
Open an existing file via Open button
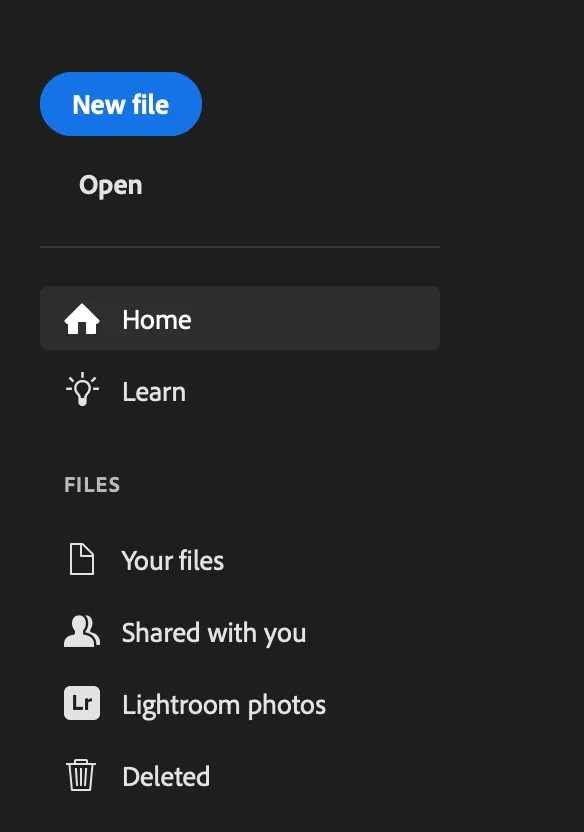[111, 185]
